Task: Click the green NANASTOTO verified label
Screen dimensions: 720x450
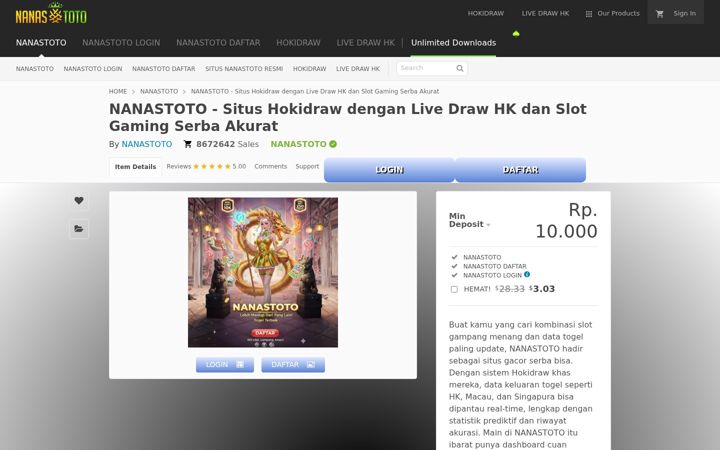Action: (298, 144)
